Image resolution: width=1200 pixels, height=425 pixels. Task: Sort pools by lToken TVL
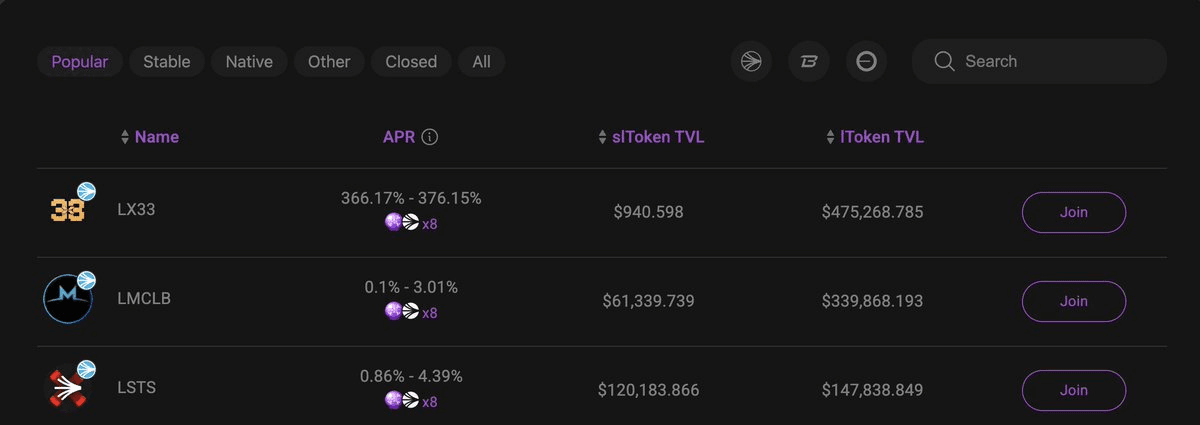(874, 137)
